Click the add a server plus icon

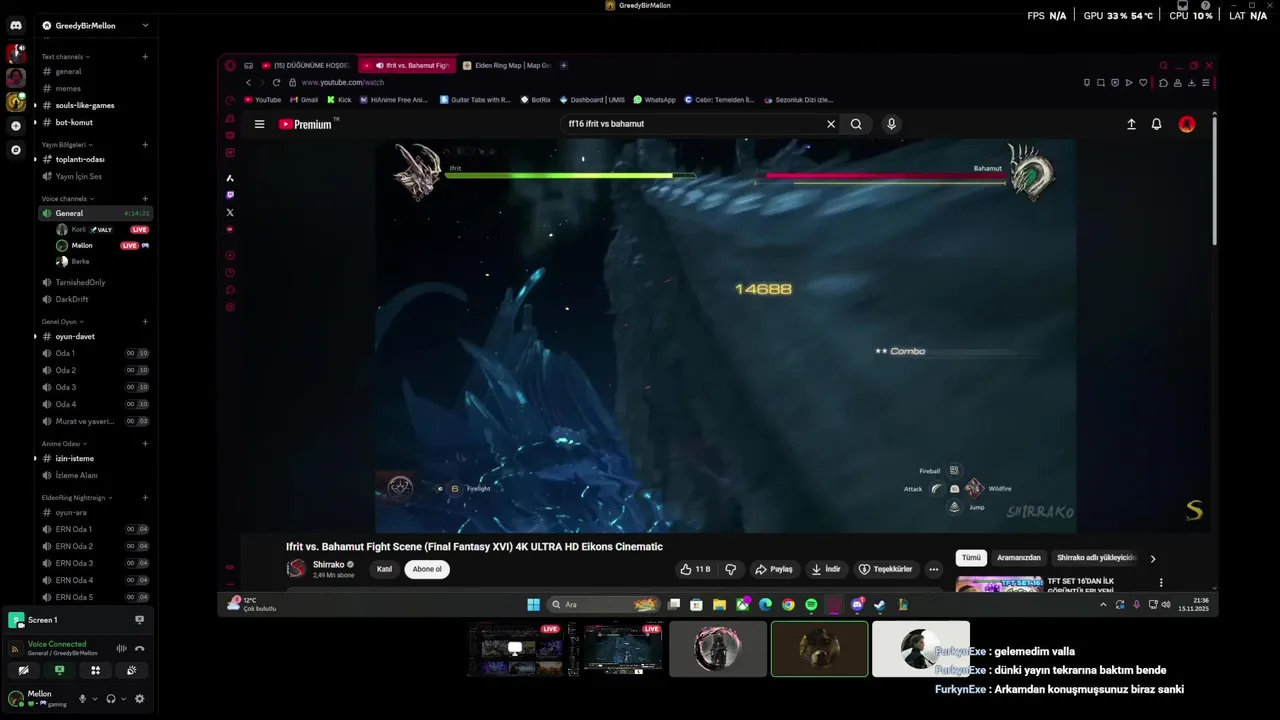(15, 126)
